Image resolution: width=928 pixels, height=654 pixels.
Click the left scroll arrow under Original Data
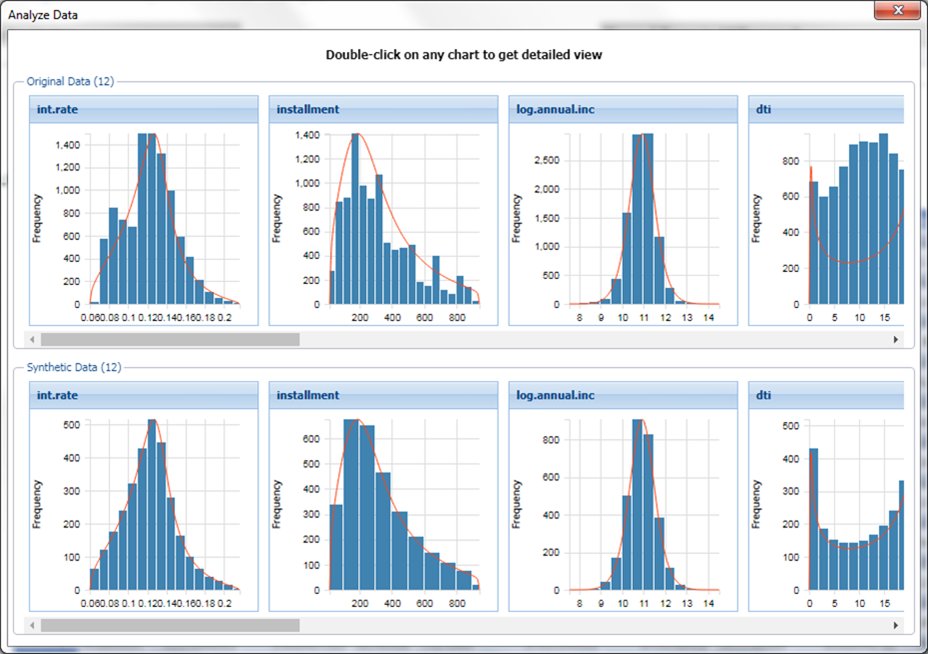[33, 340]
